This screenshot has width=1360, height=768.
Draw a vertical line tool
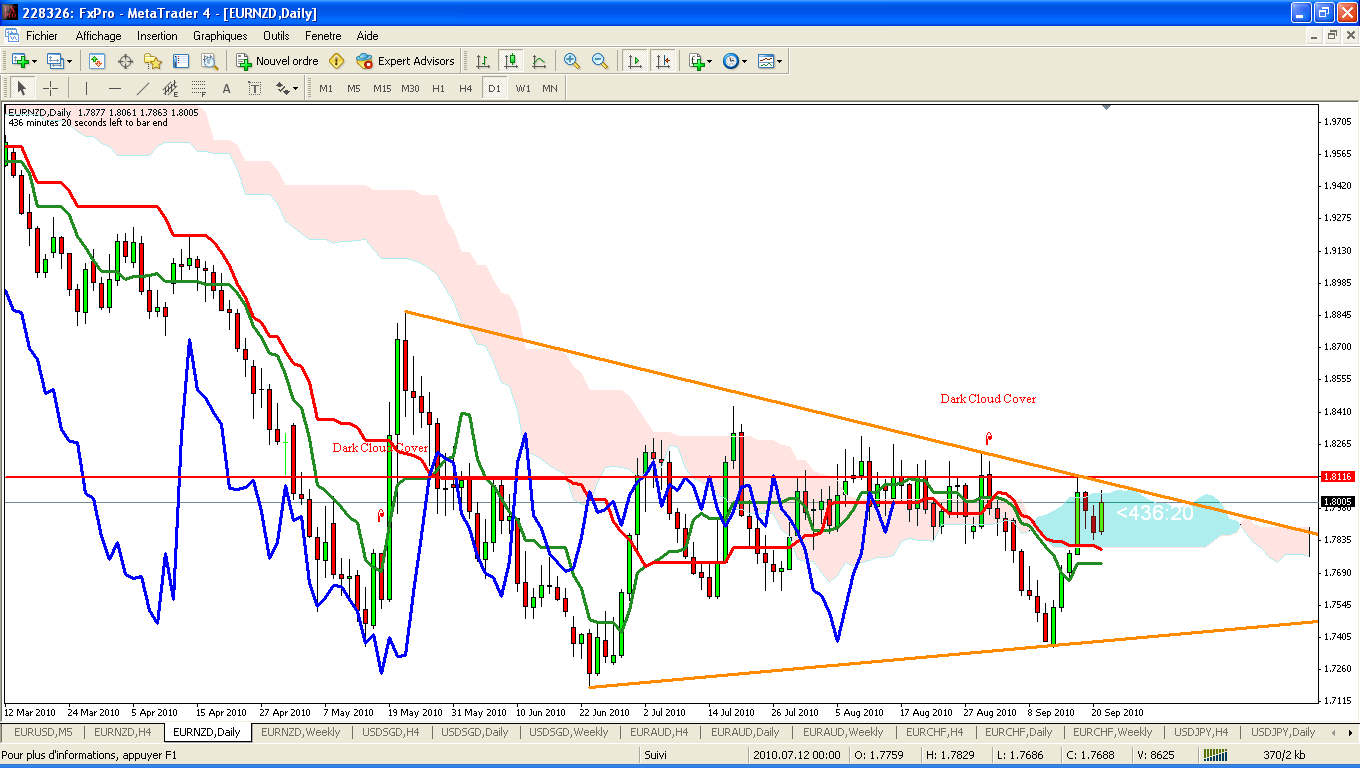pos(87,88)
